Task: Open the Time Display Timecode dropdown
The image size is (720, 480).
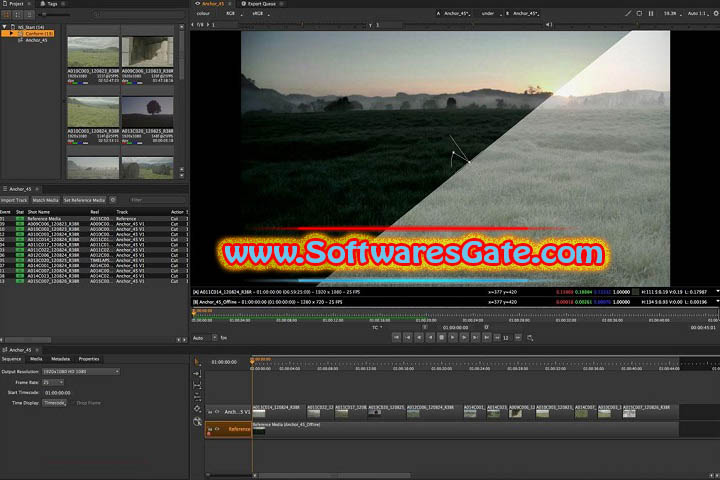Action: point(55,403)
